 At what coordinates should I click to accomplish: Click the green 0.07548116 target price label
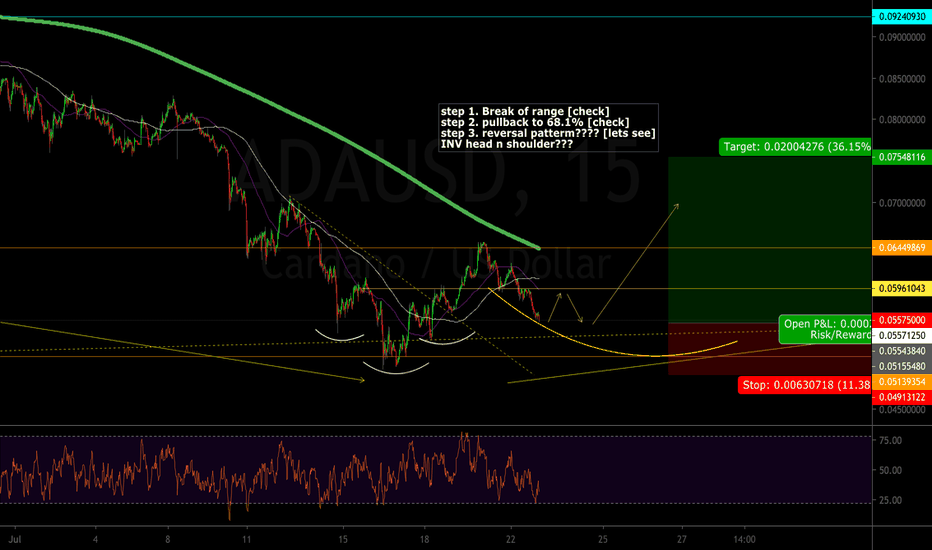(902, 157)
